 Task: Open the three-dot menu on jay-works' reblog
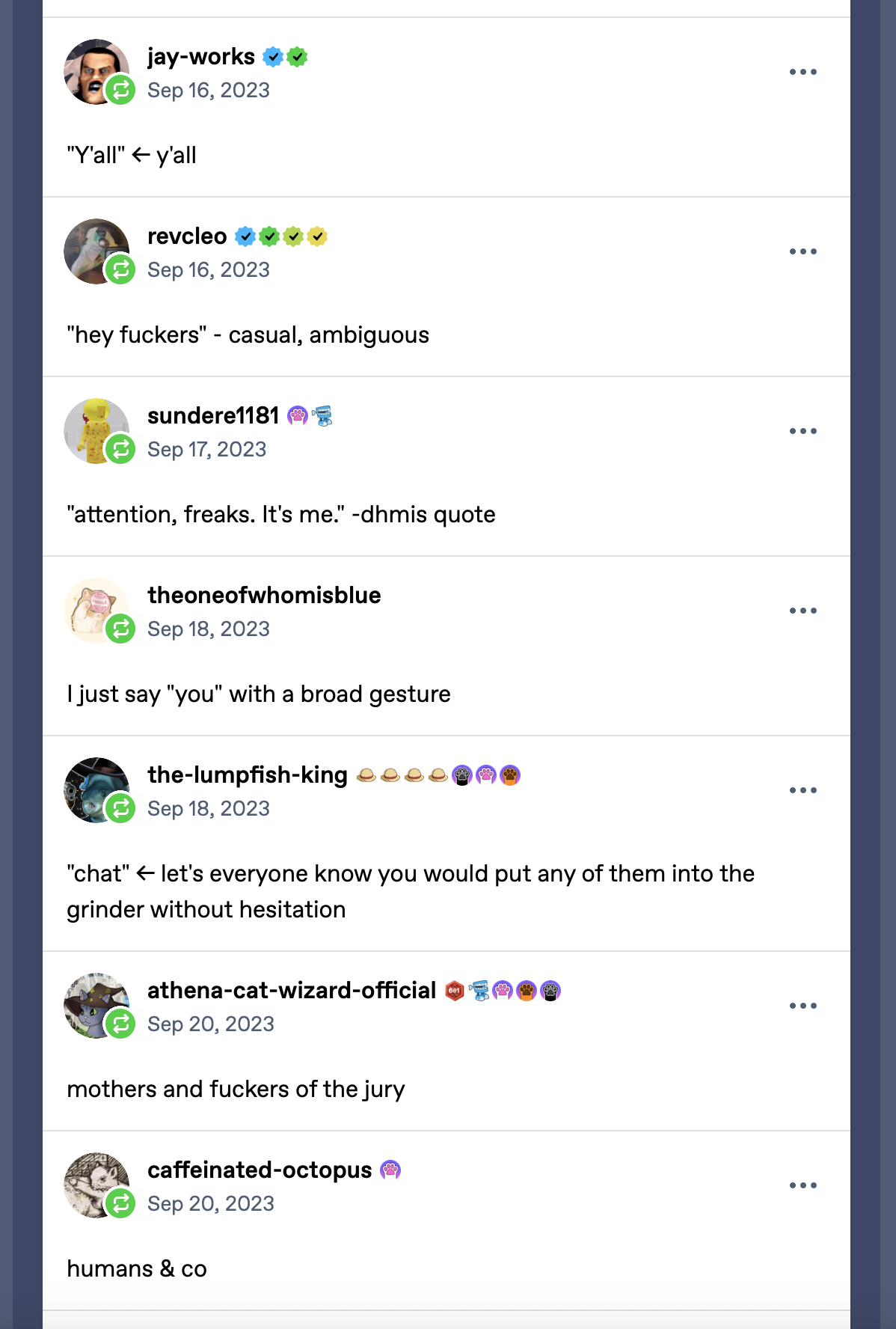803,72
